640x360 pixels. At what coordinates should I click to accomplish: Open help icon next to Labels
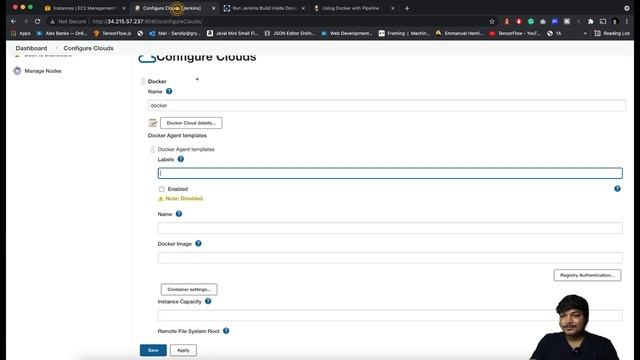coord(181,159)
